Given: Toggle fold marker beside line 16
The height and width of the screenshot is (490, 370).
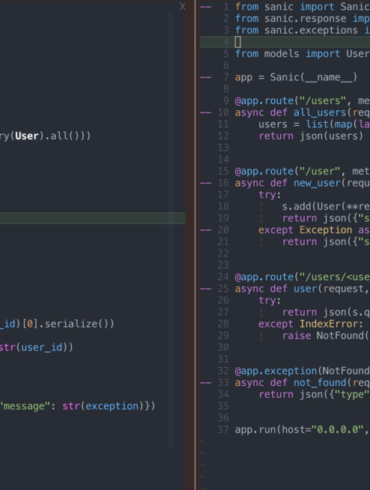Looking at the screenshot, I should [206, 183].
